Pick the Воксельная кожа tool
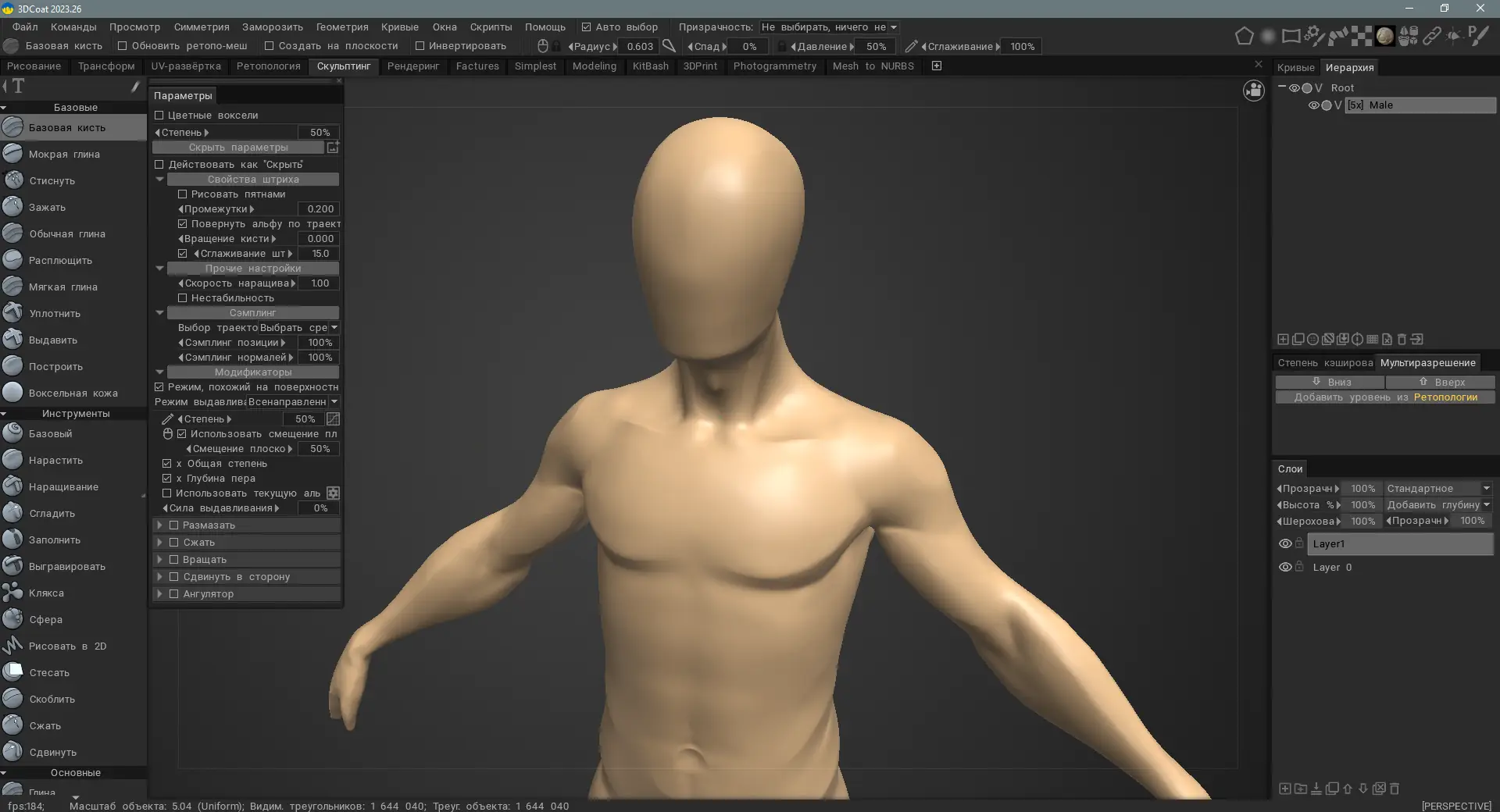The width and height of the screenshot is (1500, 812). coord(73,394)
